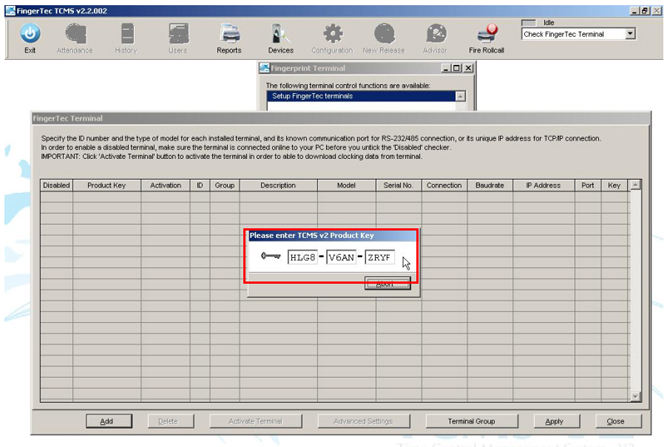Click terminal table scroll down arrow
This screenshot has height=447, width=670.
click(x=635, y=397)
